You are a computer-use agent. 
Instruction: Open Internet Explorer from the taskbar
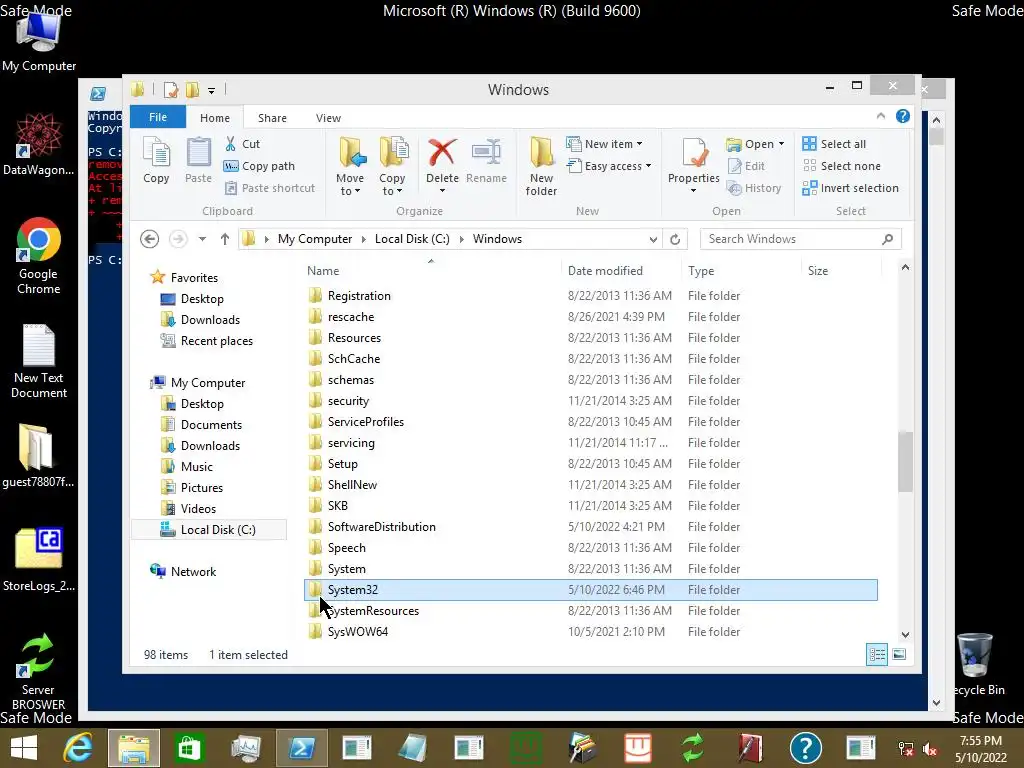(x=78, y=748)
